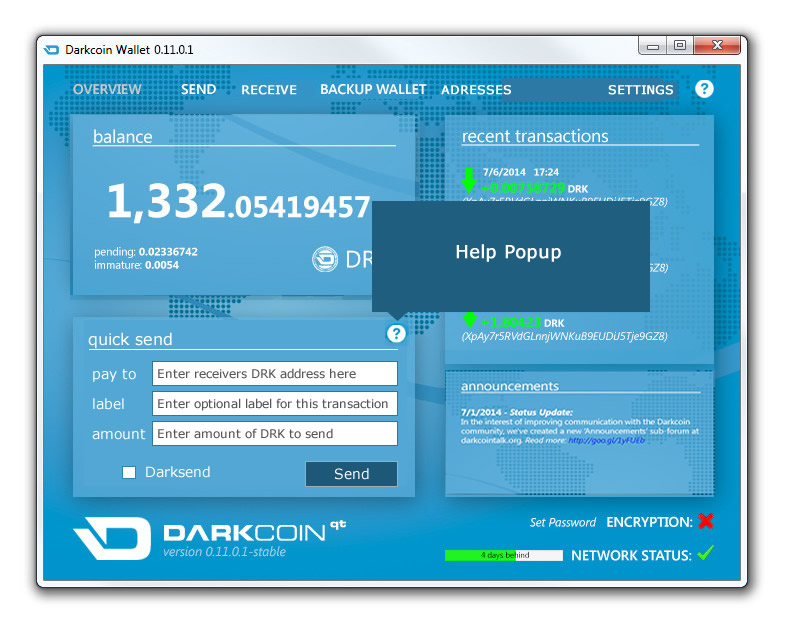The width and height of the screenshot is (786, 624).
Task: Click the sync progress bar showing days behind
Action: tap(504, 555)
